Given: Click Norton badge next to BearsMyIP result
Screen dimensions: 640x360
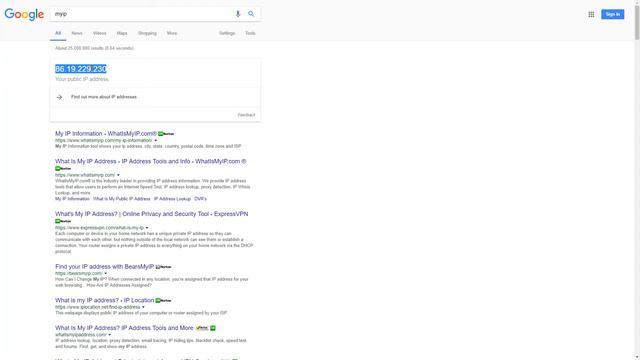Looking at the screenshot, I should click(163, 267).
